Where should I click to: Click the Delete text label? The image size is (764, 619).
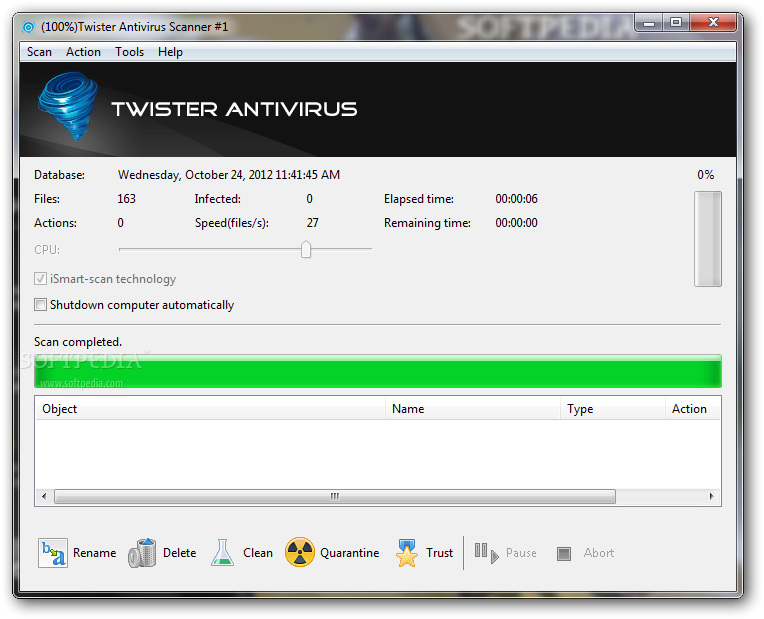tap(179, 553)
